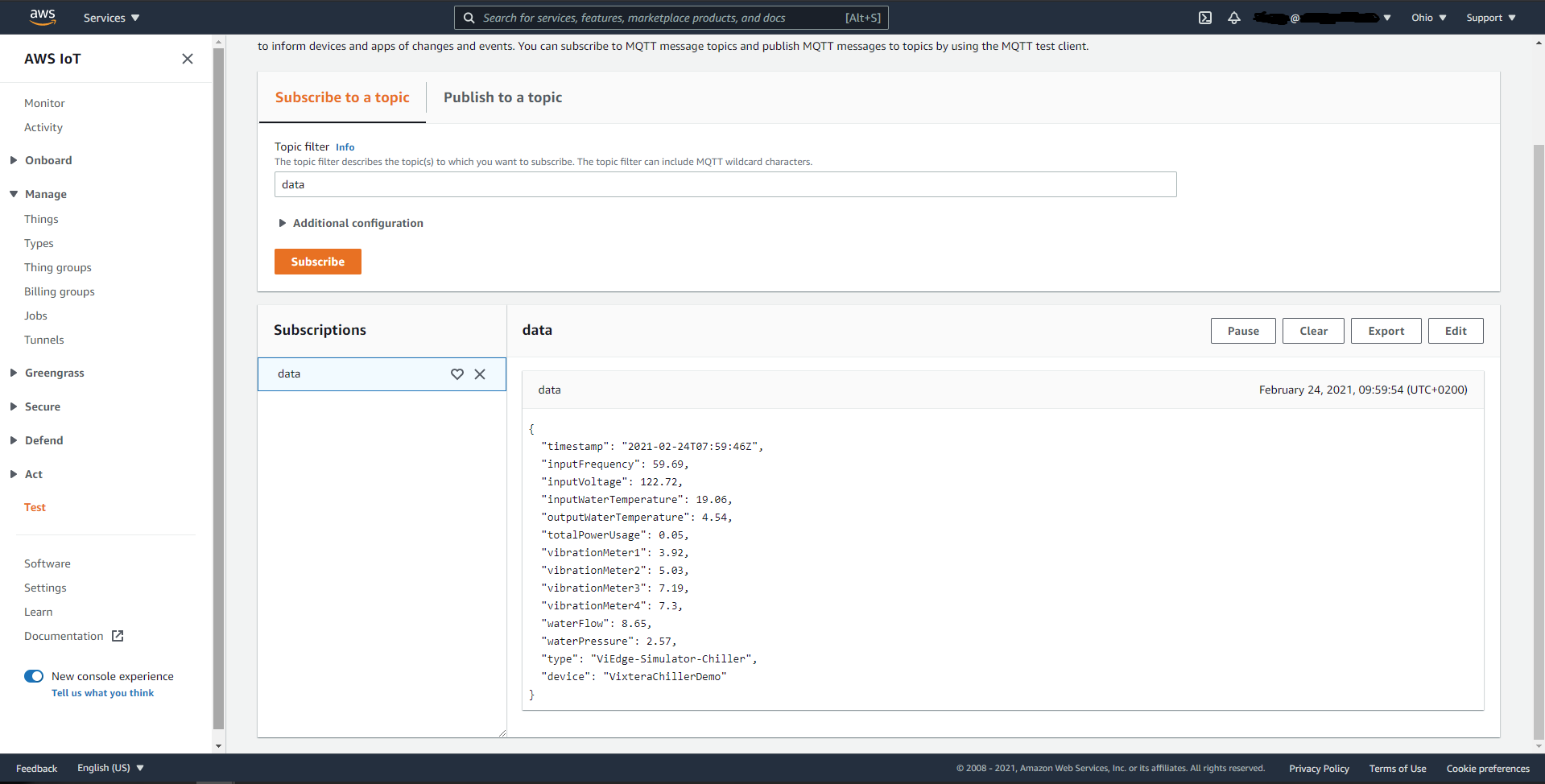Select the data subscription row
The width and height of the screenshot is (1545, 784).
coord(382,374)
